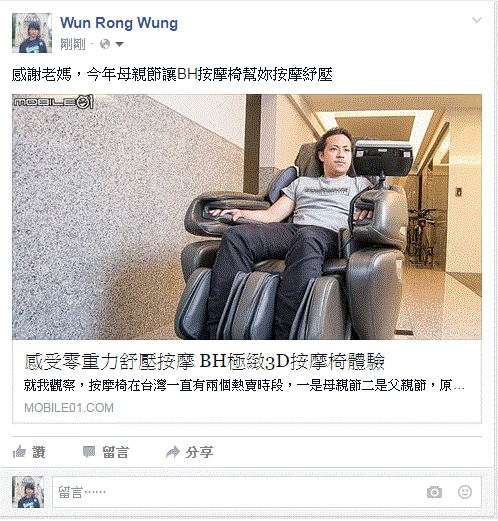Click the thumbs-up Like icon
The height and width of the screenshot is (521, 498).
(19, 452)
